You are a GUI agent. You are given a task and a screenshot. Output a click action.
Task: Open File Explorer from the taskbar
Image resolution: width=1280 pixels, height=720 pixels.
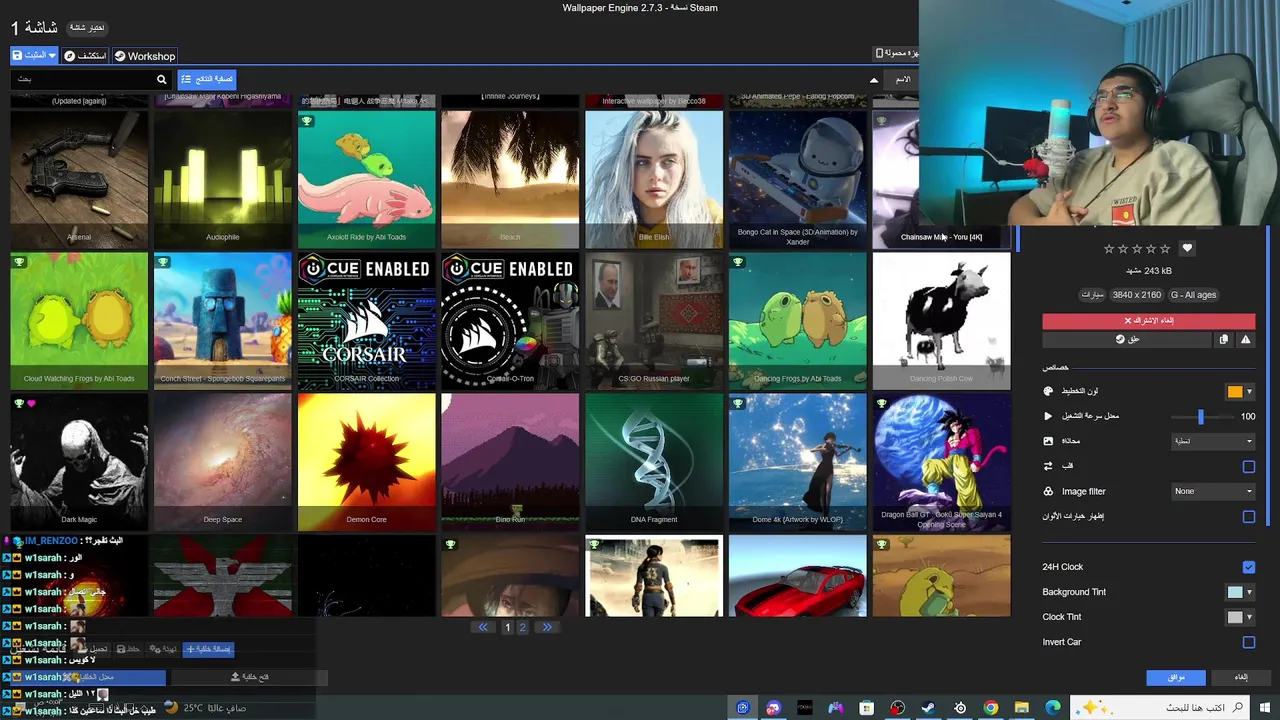coord(1021,708)
